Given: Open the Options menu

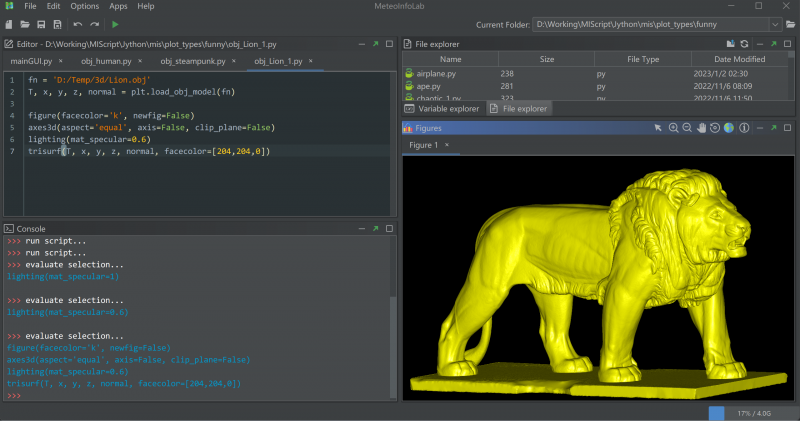Looking at the screenshot, I should pyautogui.click(x=84, y=6).
